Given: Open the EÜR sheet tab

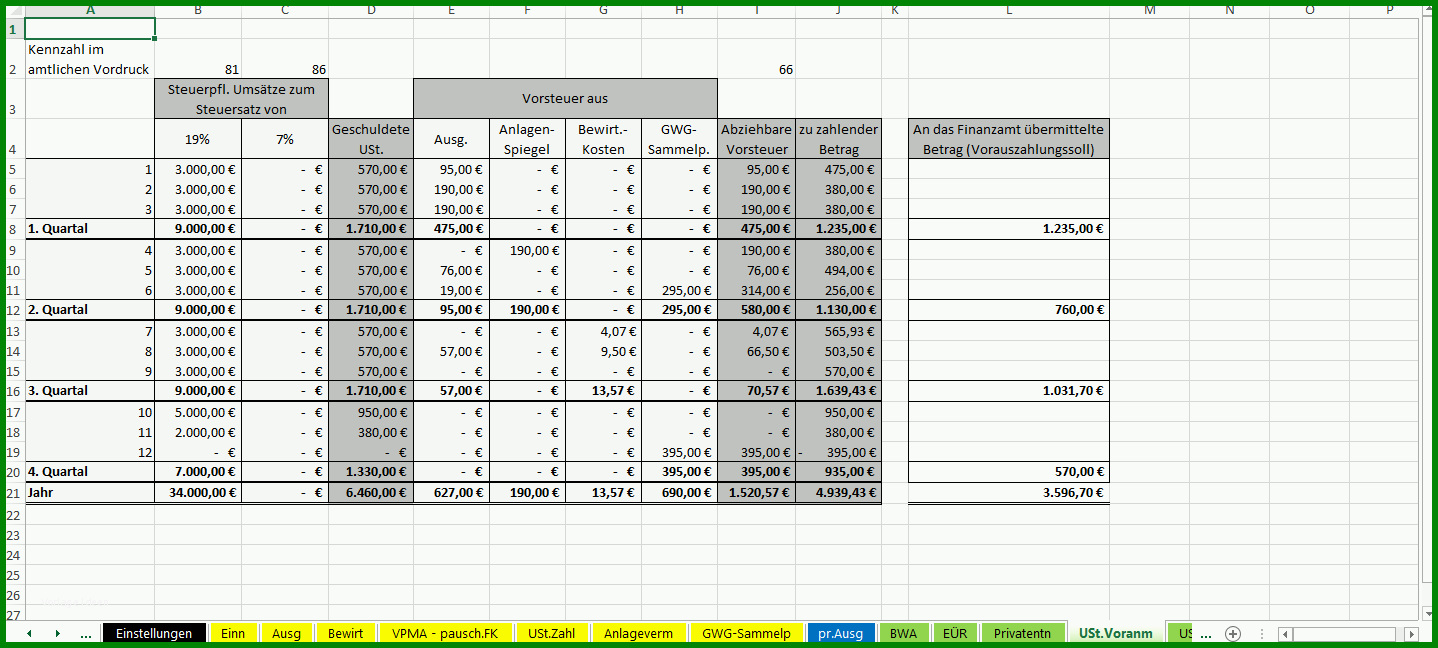Looking at the screenshot, I should coord(955,633).
